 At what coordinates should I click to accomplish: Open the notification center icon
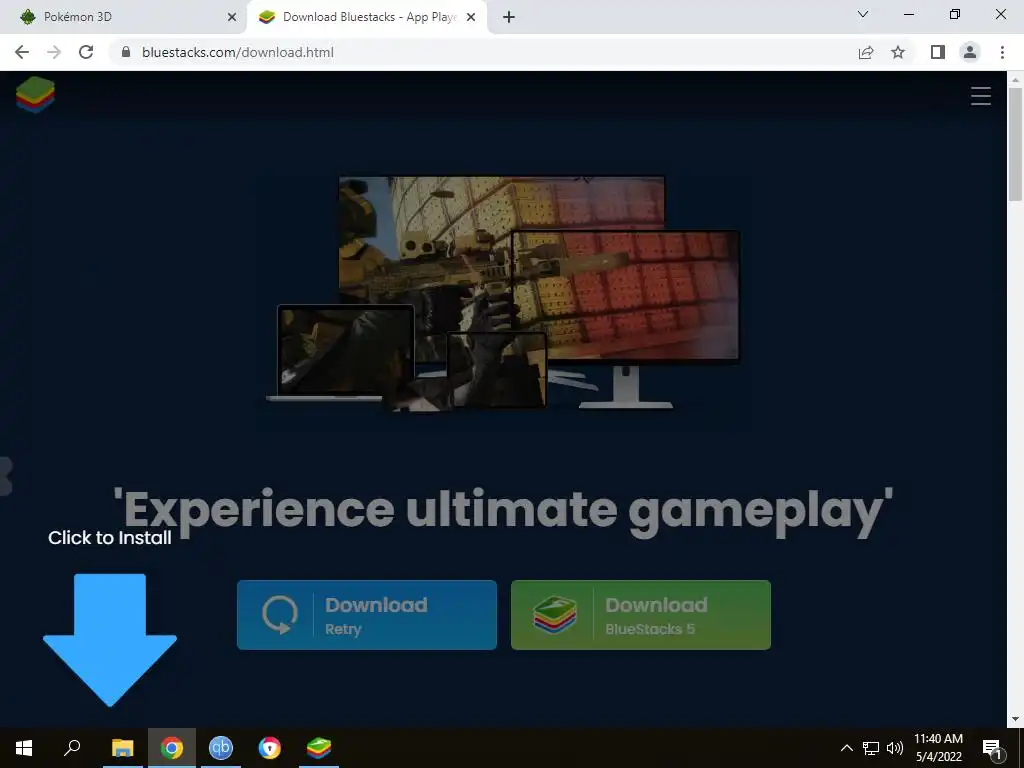pos(993,749)
